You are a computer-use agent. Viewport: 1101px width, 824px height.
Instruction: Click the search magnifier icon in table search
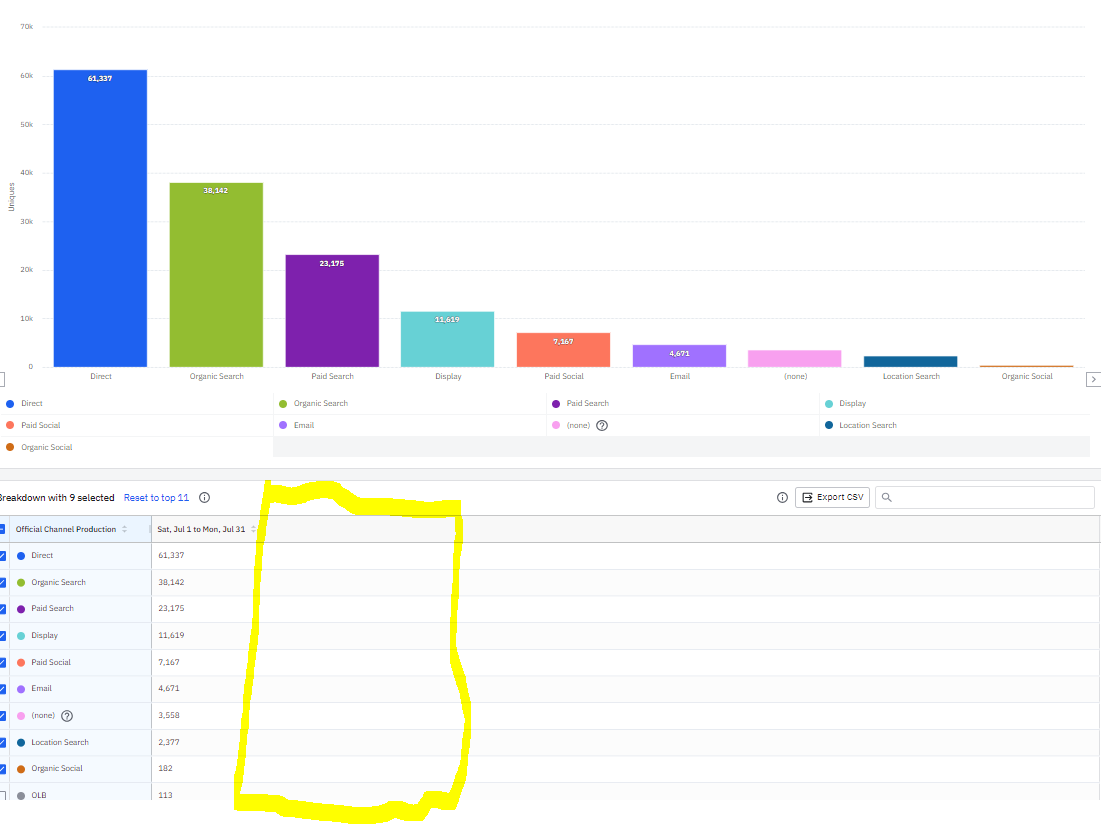tap(887, 498)
